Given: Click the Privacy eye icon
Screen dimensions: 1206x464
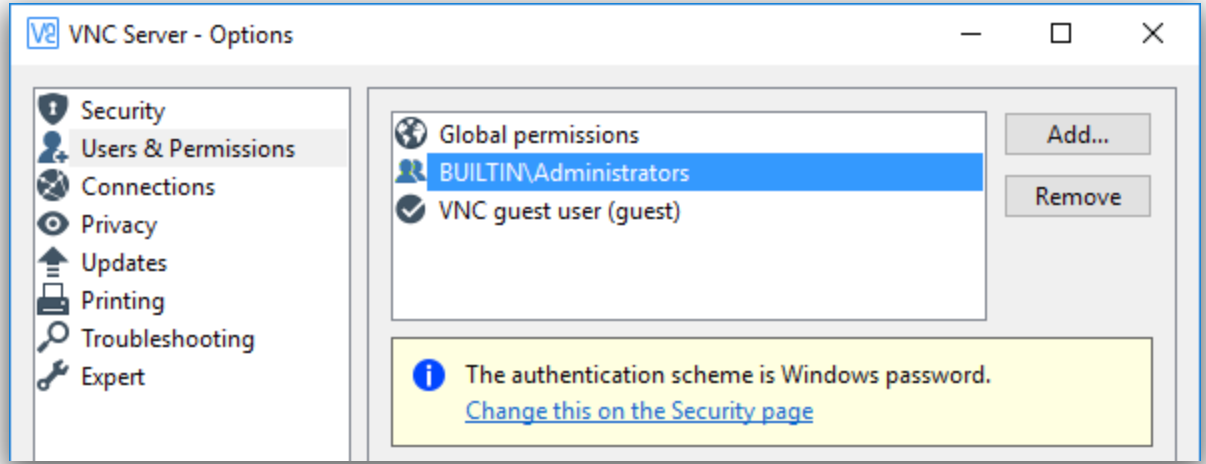Looking at the screenshot, I should tap(52, 224).
